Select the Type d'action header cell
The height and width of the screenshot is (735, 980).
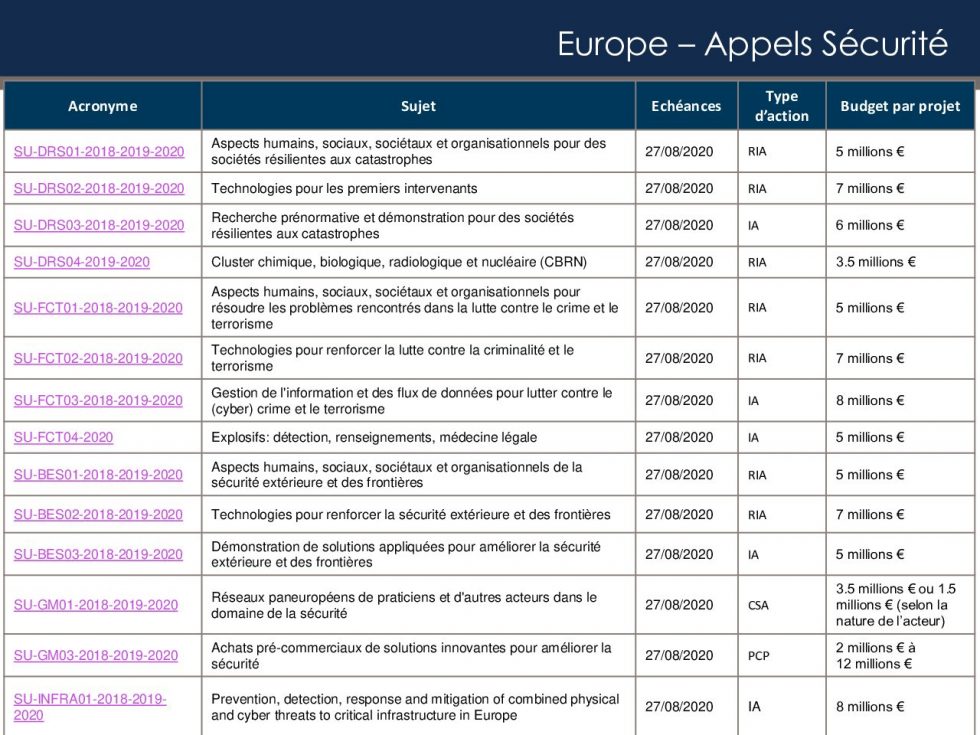(782, 106)
